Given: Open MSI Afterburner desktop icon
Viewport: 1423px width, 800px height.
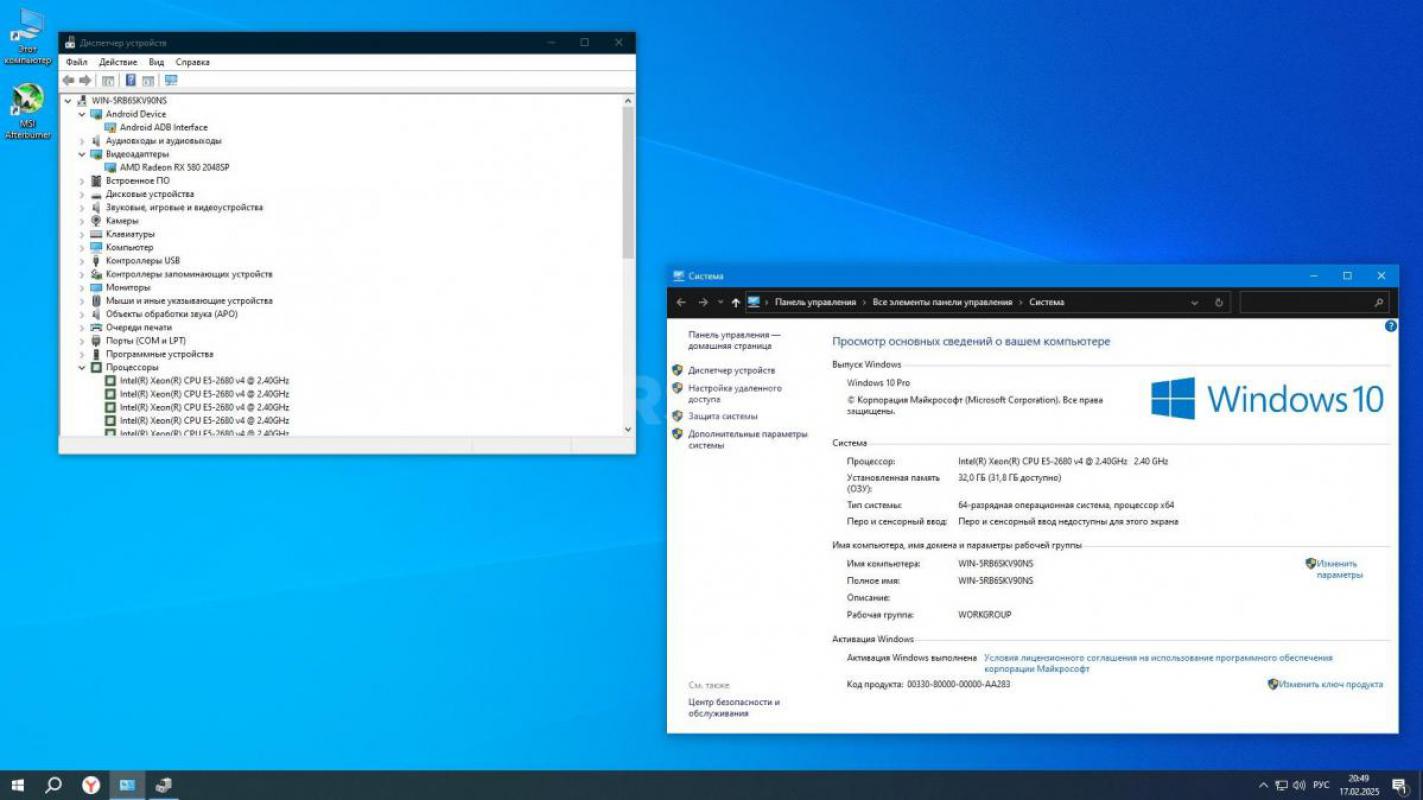Looking at the screenshot, I should click(x=28, y=112).
